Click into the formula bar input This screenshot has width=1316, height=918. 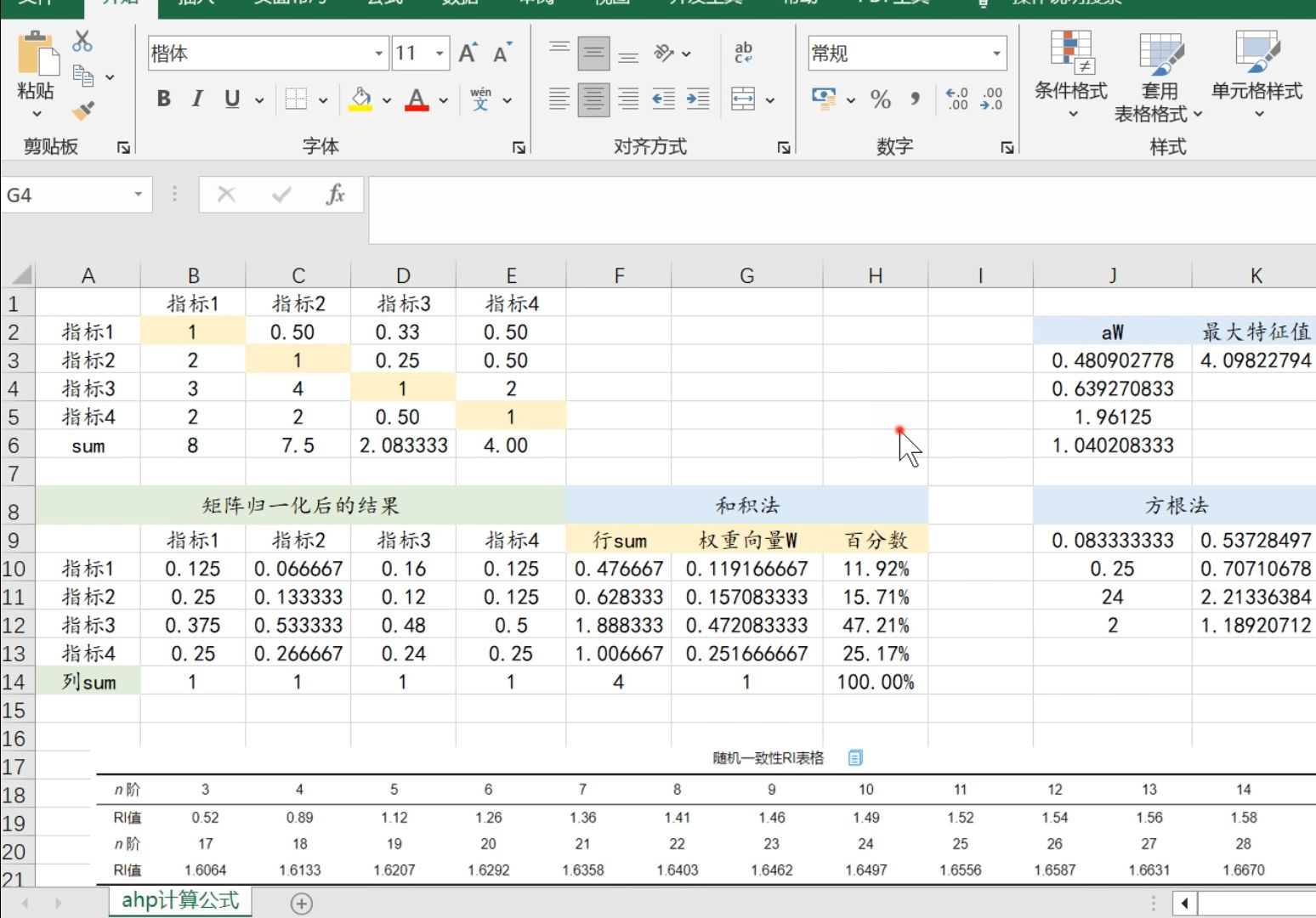(842, 209)
